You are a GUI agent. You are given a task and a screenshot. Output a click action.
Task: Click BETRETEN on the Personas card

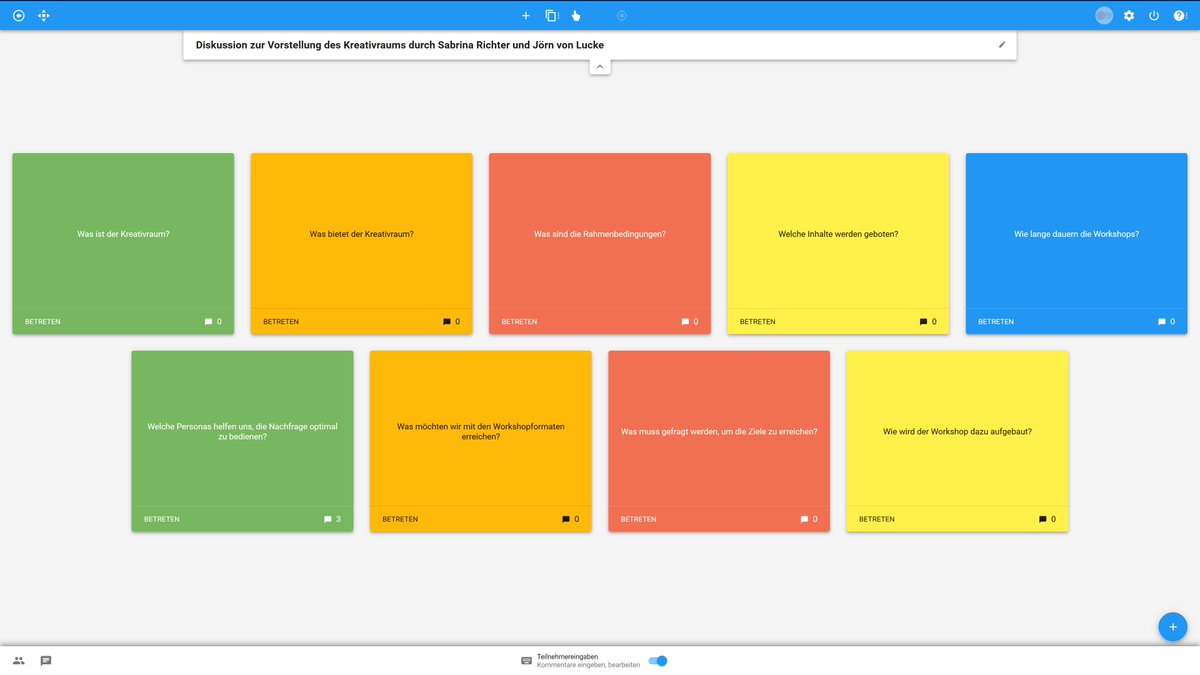click(162, 519)
